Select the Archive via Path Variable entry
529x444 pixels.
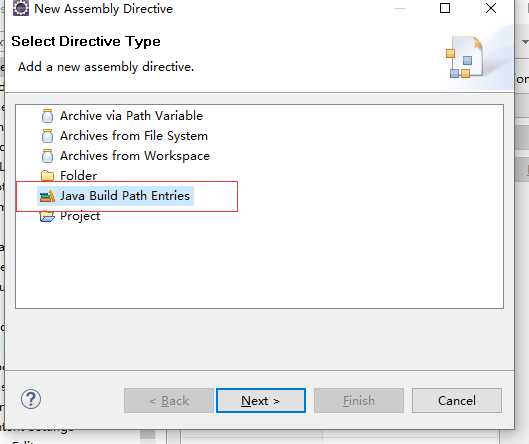click(131, 116)
